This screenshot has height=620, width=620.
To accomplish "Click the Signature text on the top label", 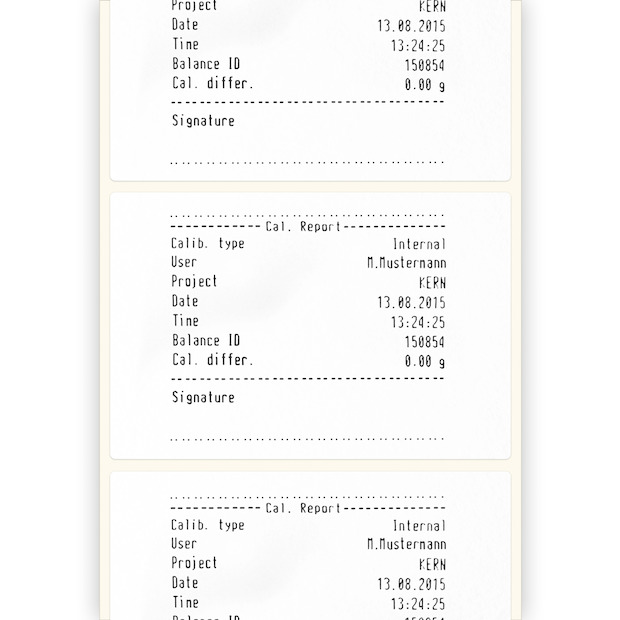I will point(203,120).
